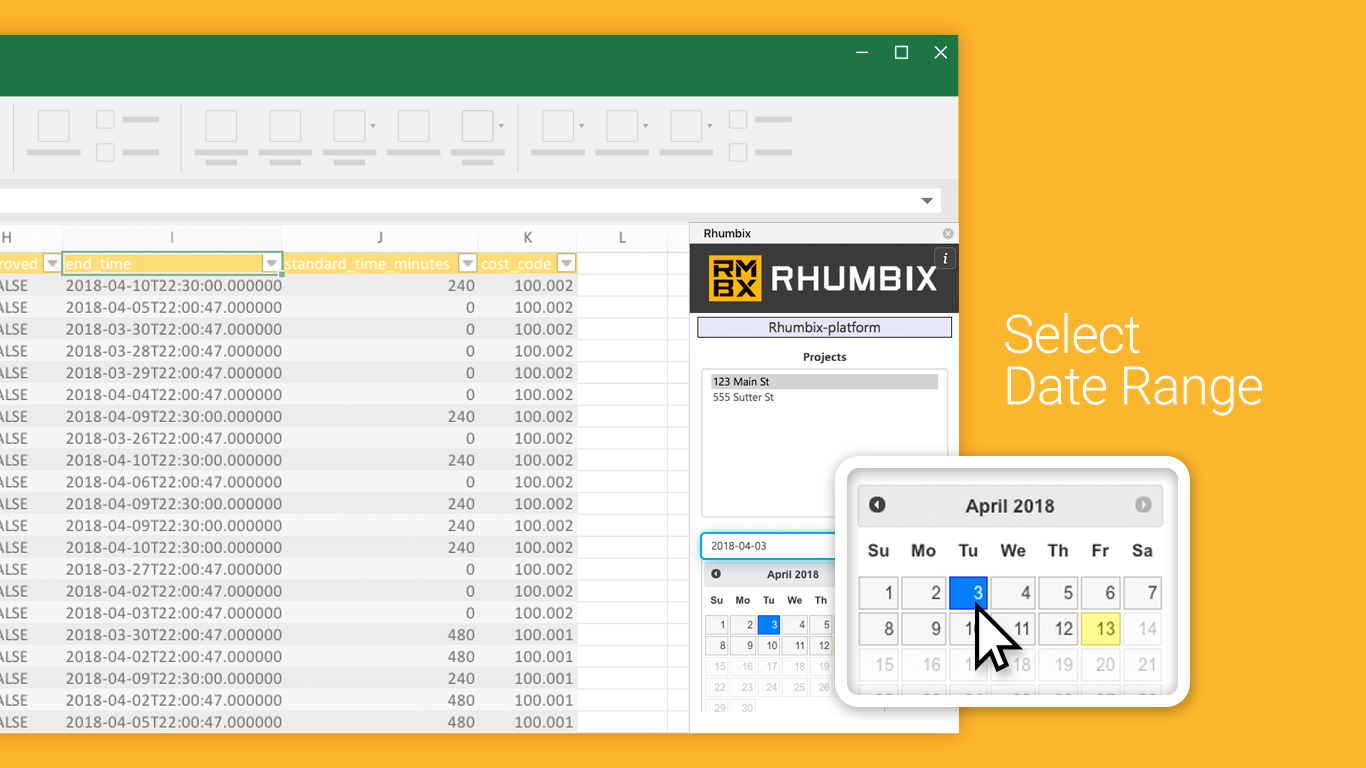This screenshot has height=768, width=1366.
Task: Pick day 7 in enlarged calendar
Action: (x=1143, y=593)
